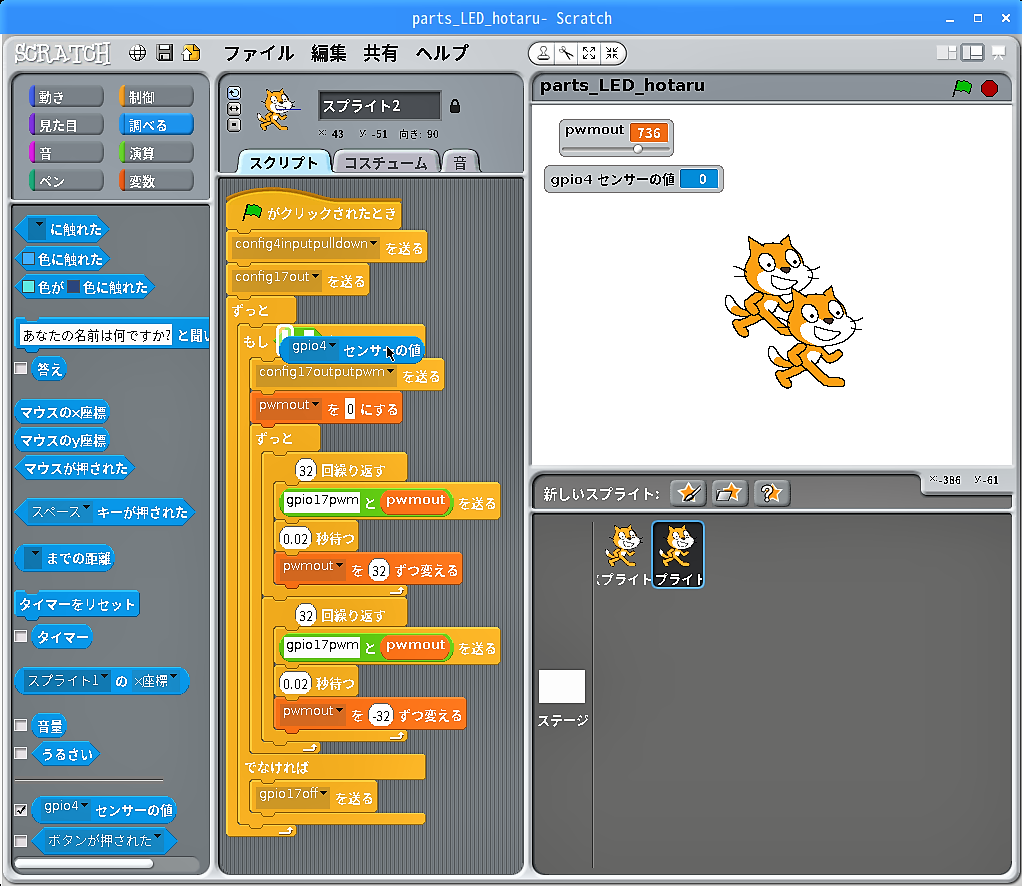This screenshot has width=1022, height=886.
Task: Open the ファイル menu
Action: (x=259, y=53)
